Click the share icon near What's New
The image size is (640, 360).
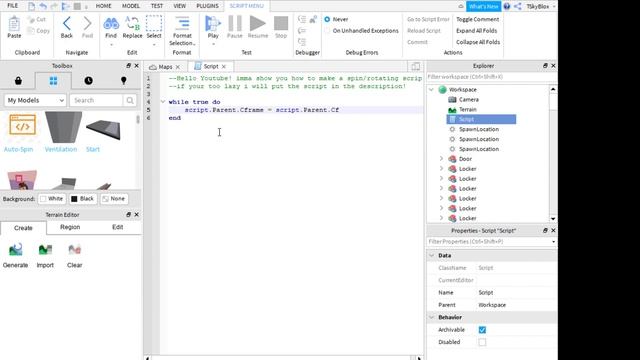(x=518, y=6)
